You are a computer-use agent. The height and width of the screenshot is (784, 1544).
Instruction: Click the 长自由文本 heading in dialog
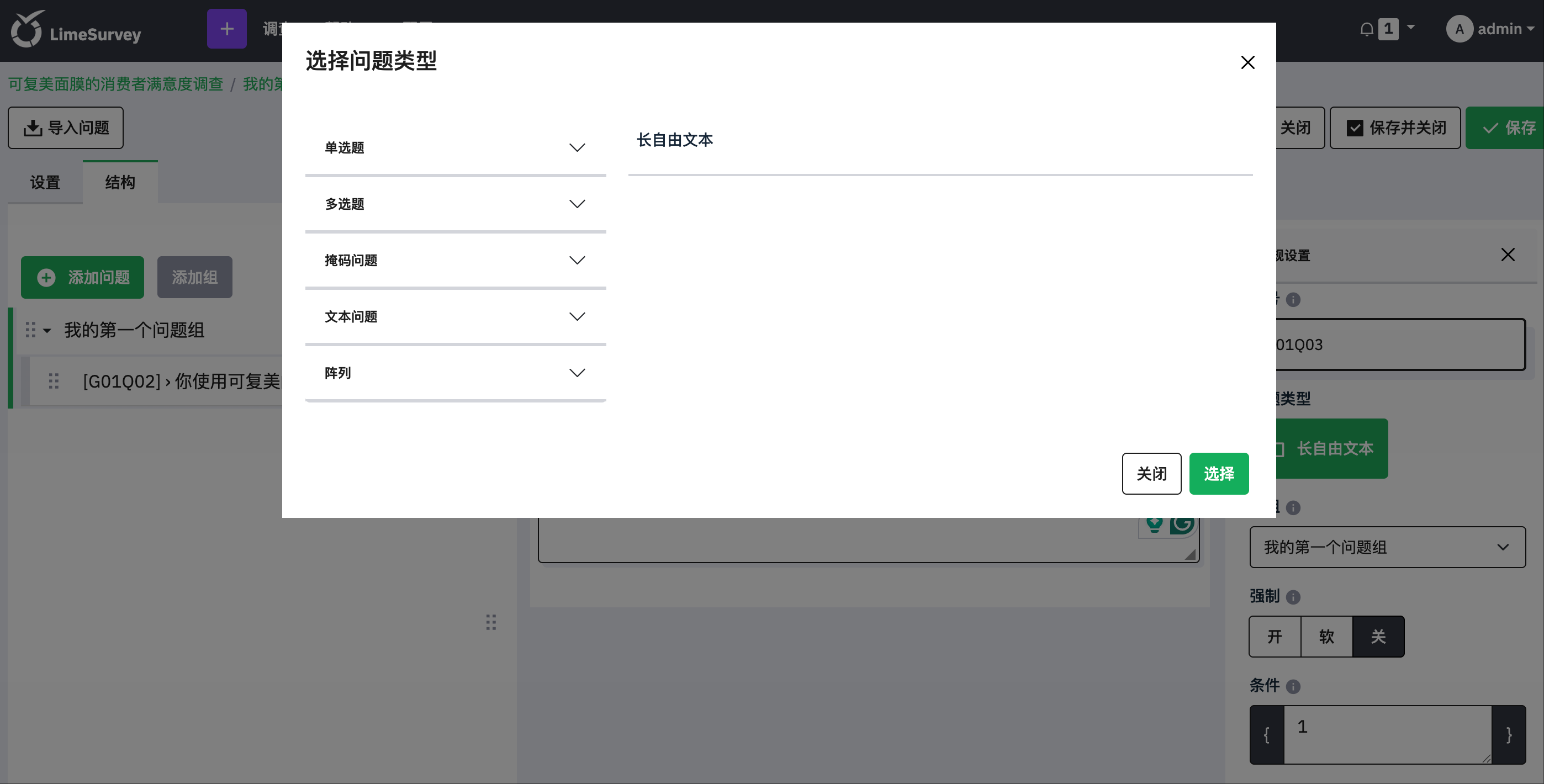tap(674, 140)
